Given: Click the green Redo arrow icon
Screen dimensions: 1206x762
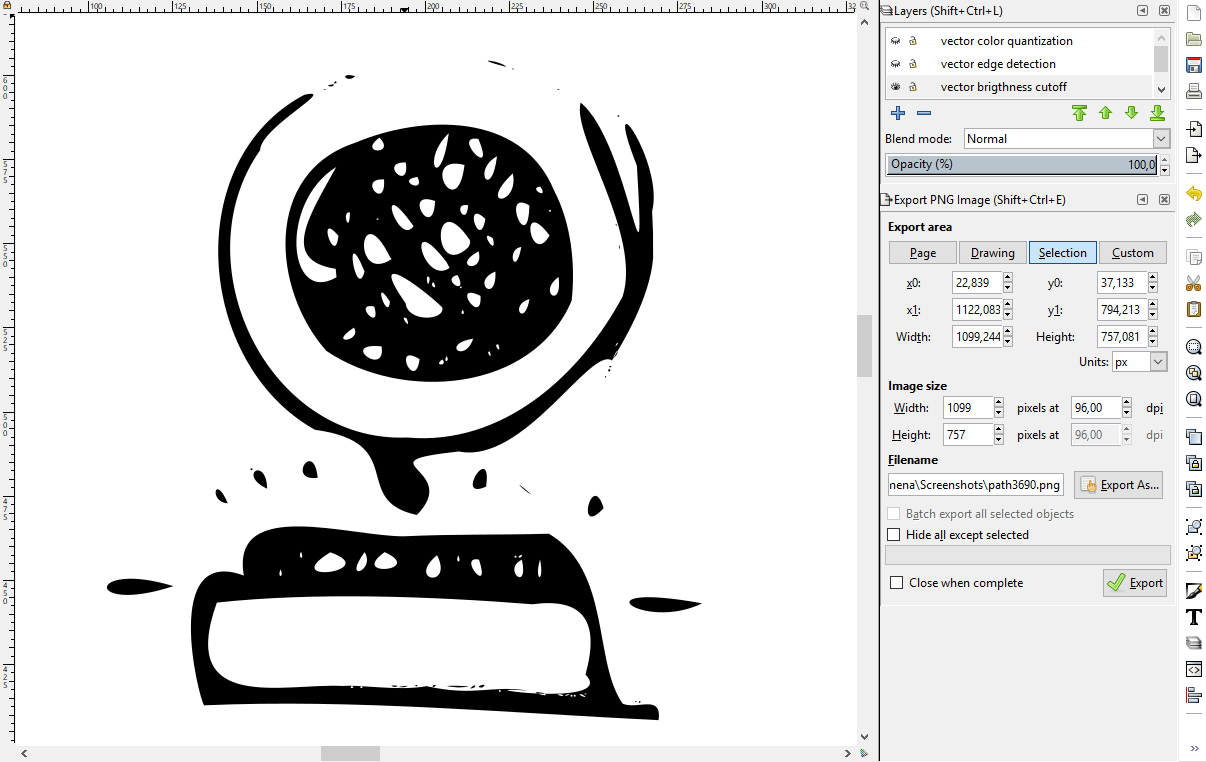Looking at the screenshot, I should (1193, 219).
